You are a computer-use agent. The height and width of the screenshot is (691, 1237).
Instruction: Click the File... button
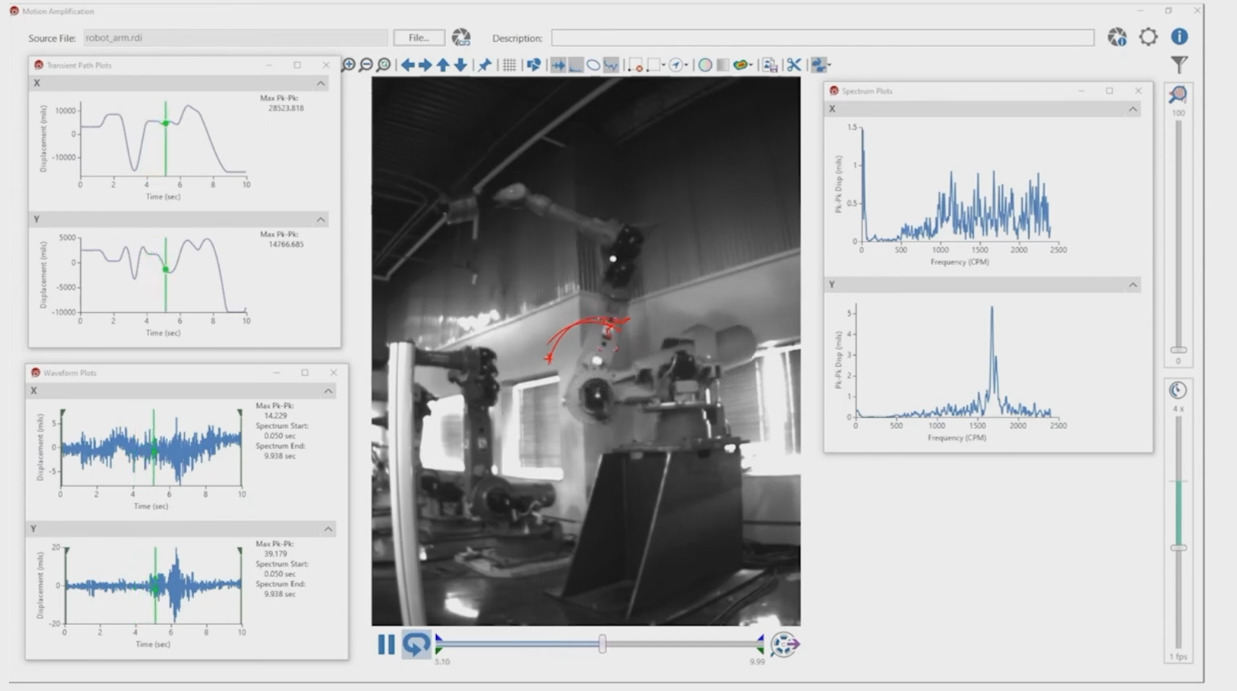tap(419, 38)
